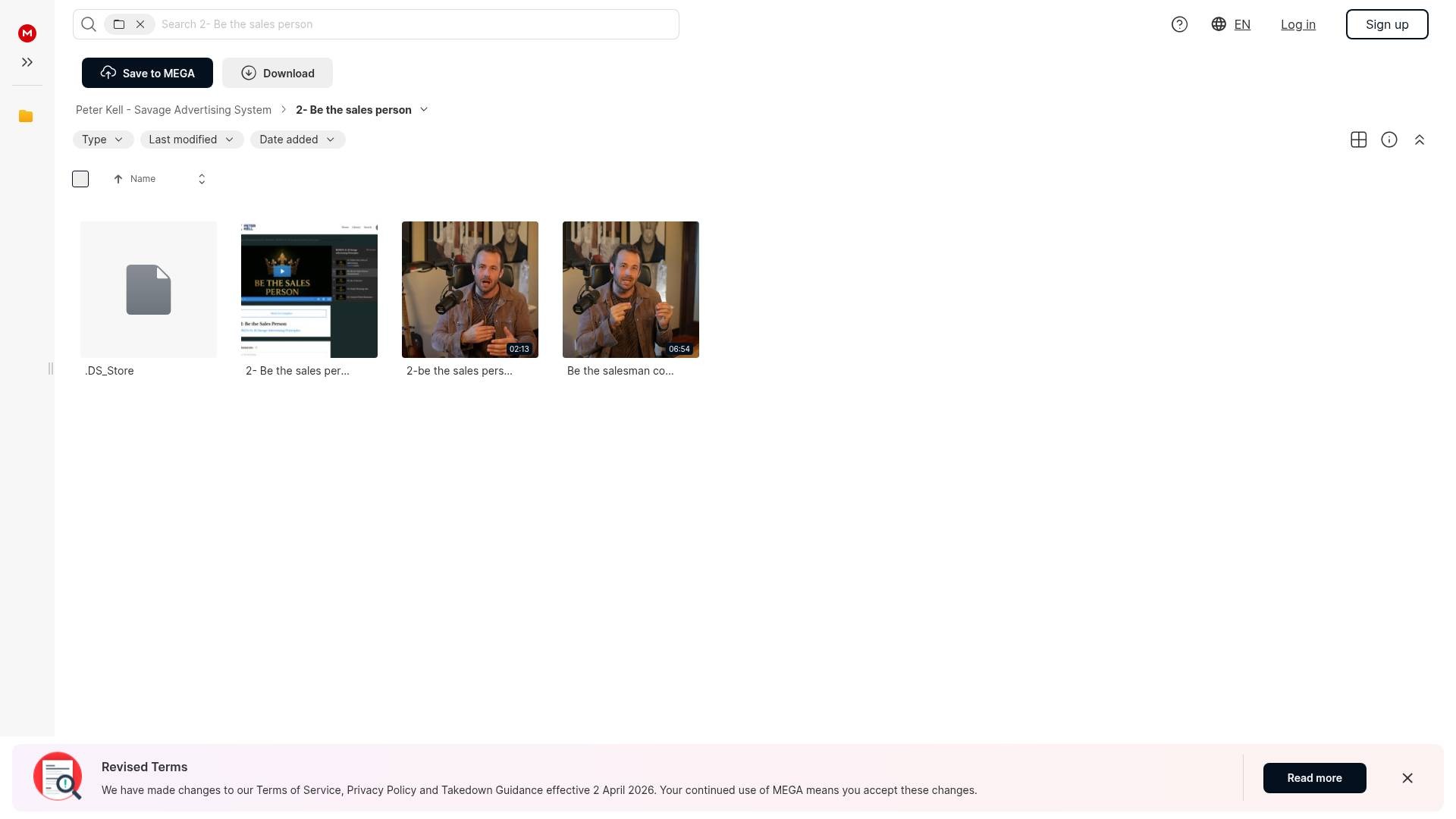Go to the Peter Kell - Savage Advertising System breadcrumb
The width and height of the screenshot is (1456, 819).
pos(174,110)
